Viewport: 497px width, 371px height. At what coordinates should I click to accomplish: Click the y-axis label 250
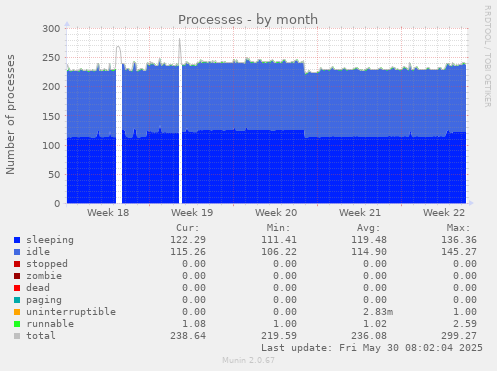[x=51, y=58]
